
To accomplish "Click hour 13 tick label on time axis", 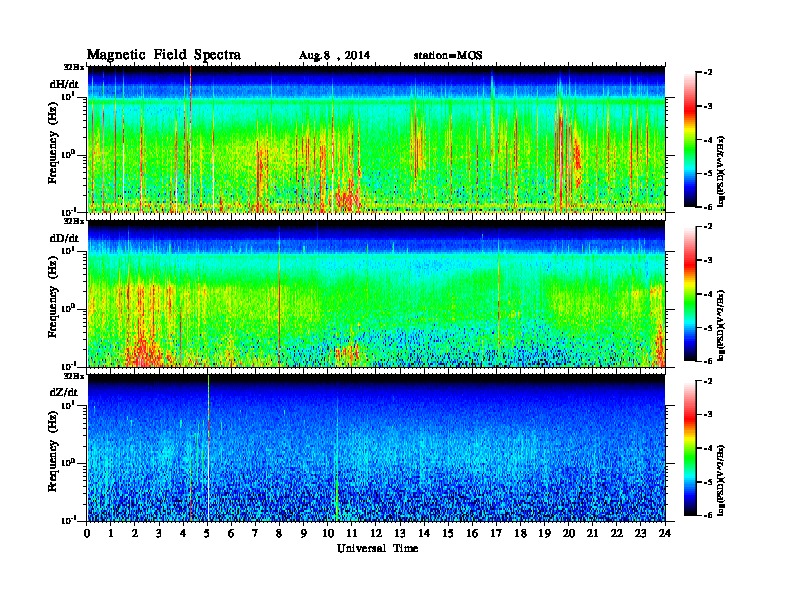I will [400, 534].
